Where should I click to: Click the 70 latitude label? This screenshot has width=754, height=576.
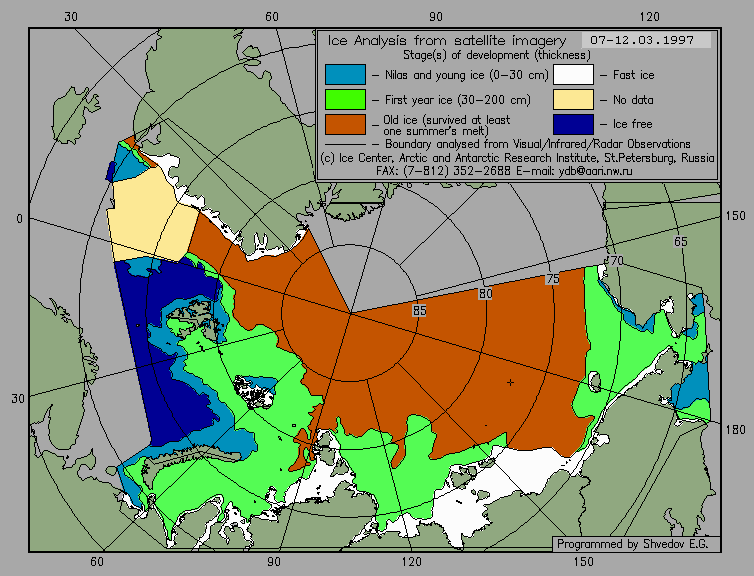(616, 261)
